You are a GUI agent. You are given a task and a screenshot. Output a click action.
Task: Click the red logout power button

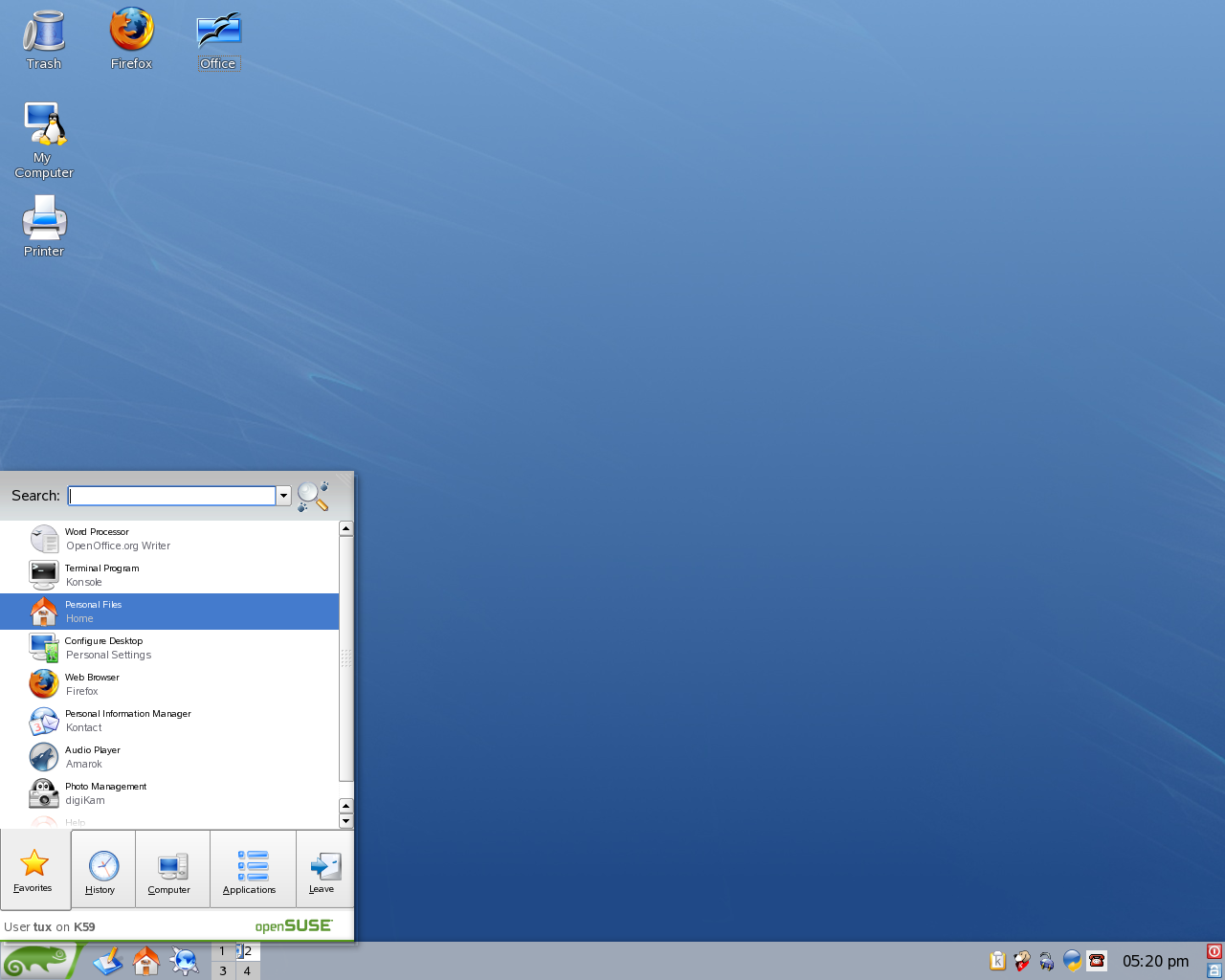click(1214, 951)
